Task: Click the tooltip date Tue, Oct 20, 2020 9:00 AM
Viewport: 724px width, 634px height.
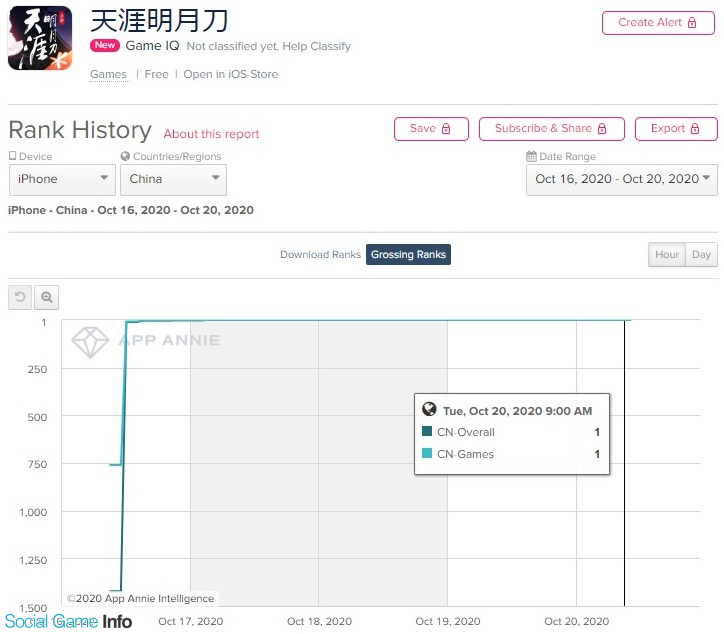Action: [x=518, y=411]
